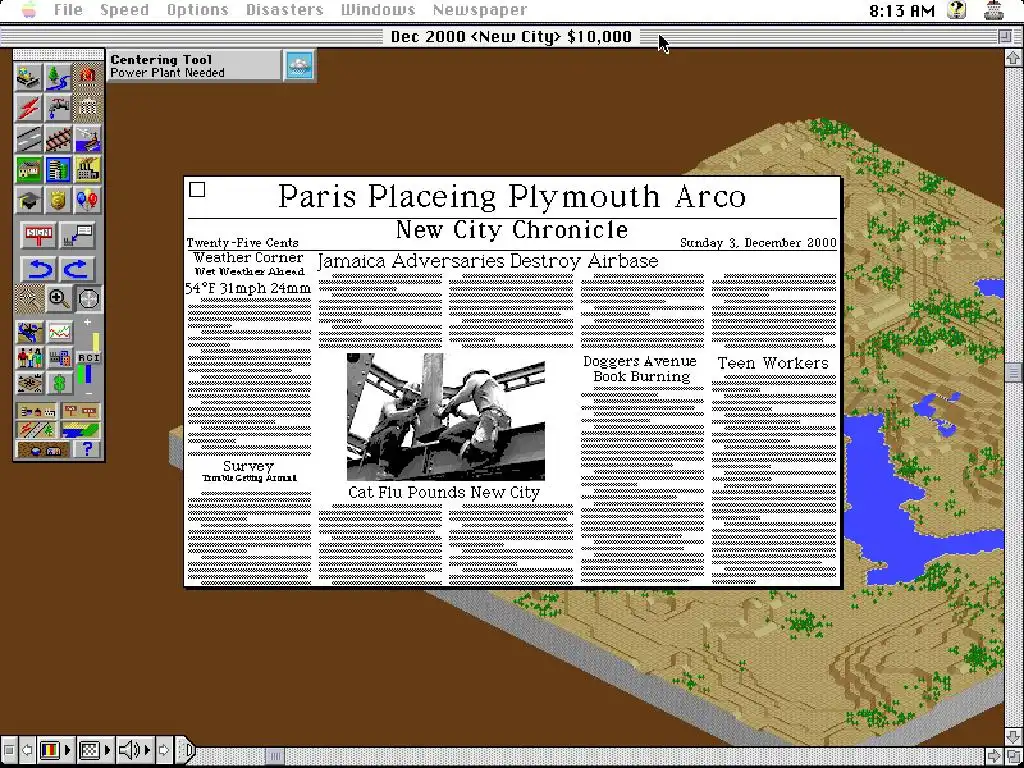Click the Help question mark toolbar button
Viewport: 1024px width, 768px height.
(x=87, y=449)
